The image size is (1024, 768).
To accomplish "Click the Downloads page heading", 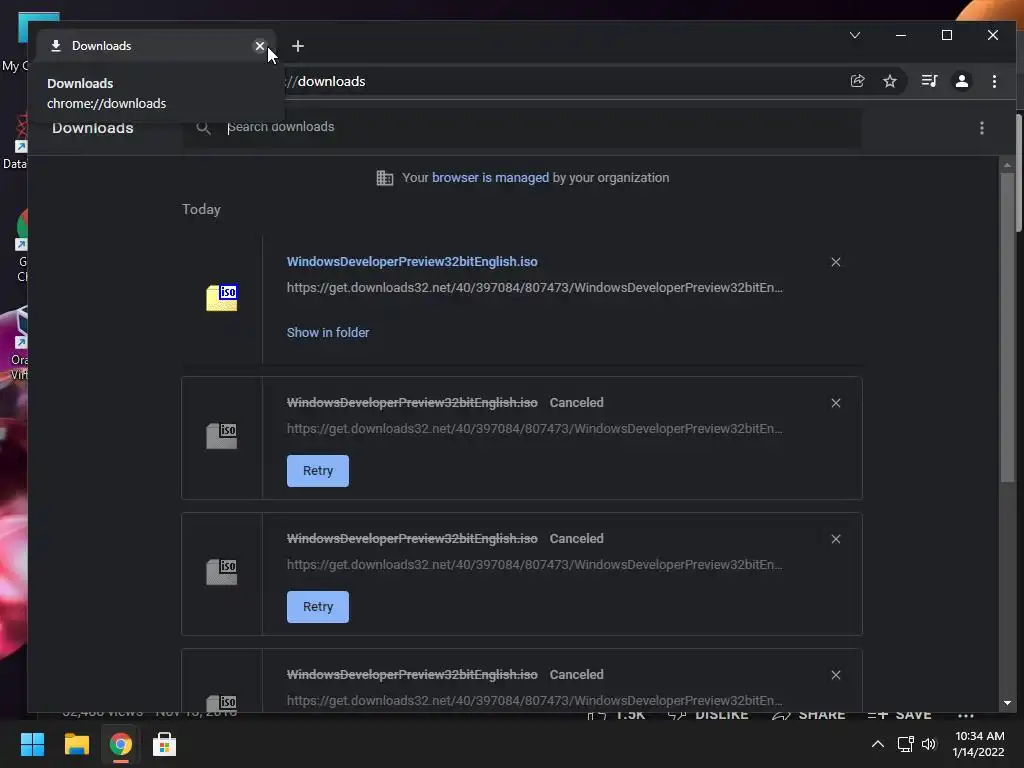I will (93, 128).
